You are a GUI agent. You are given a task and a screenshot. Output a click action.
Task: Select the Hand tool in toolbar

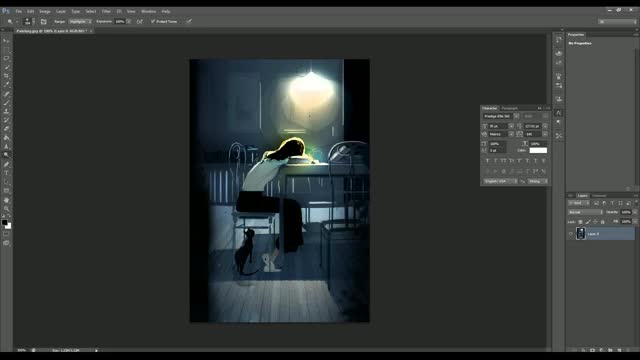pyautogui.click(x=6, y=200)
